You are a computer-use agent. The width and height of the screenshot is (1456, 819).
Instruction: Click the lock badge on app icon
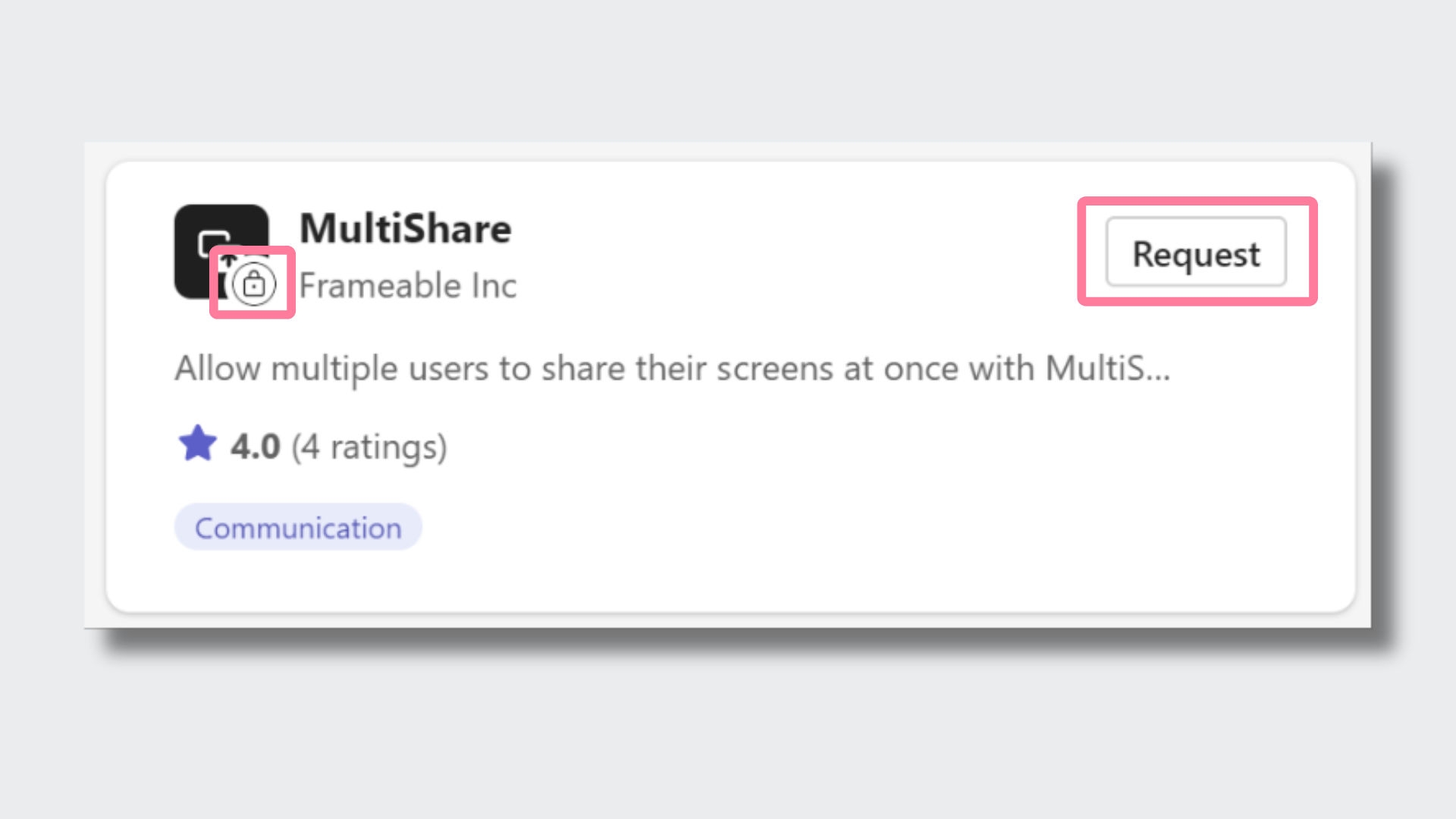[x=253, y=284]
